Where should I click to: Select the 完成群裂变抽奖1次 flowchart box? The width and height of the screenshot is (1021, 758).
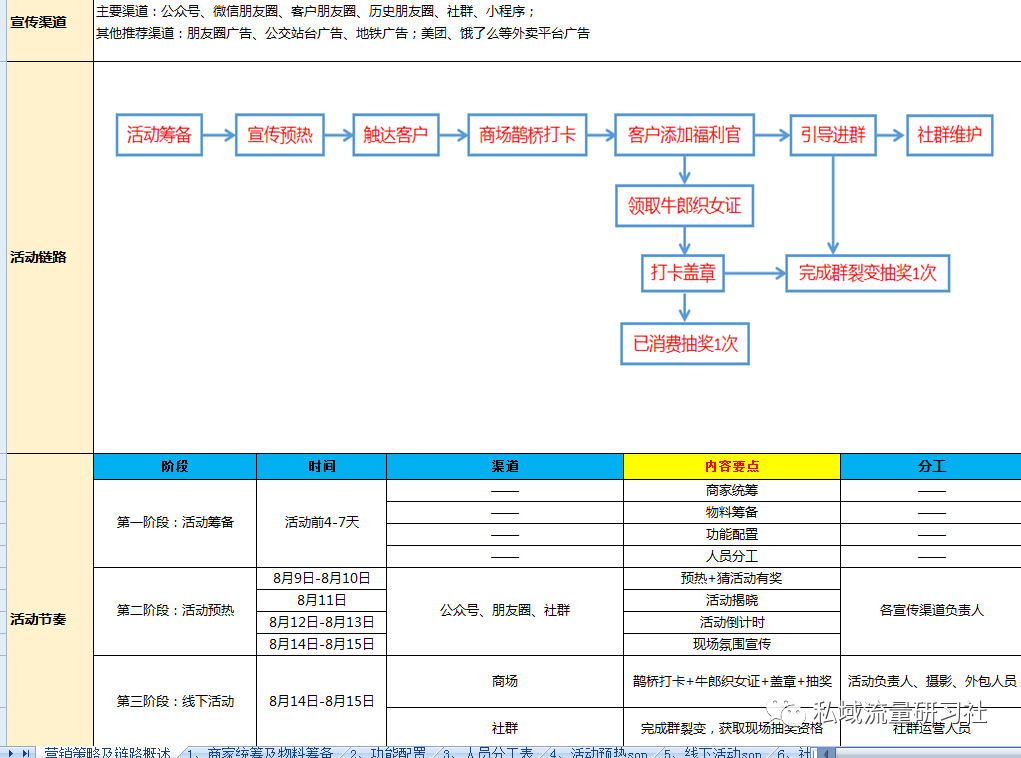tap(867, 273)
